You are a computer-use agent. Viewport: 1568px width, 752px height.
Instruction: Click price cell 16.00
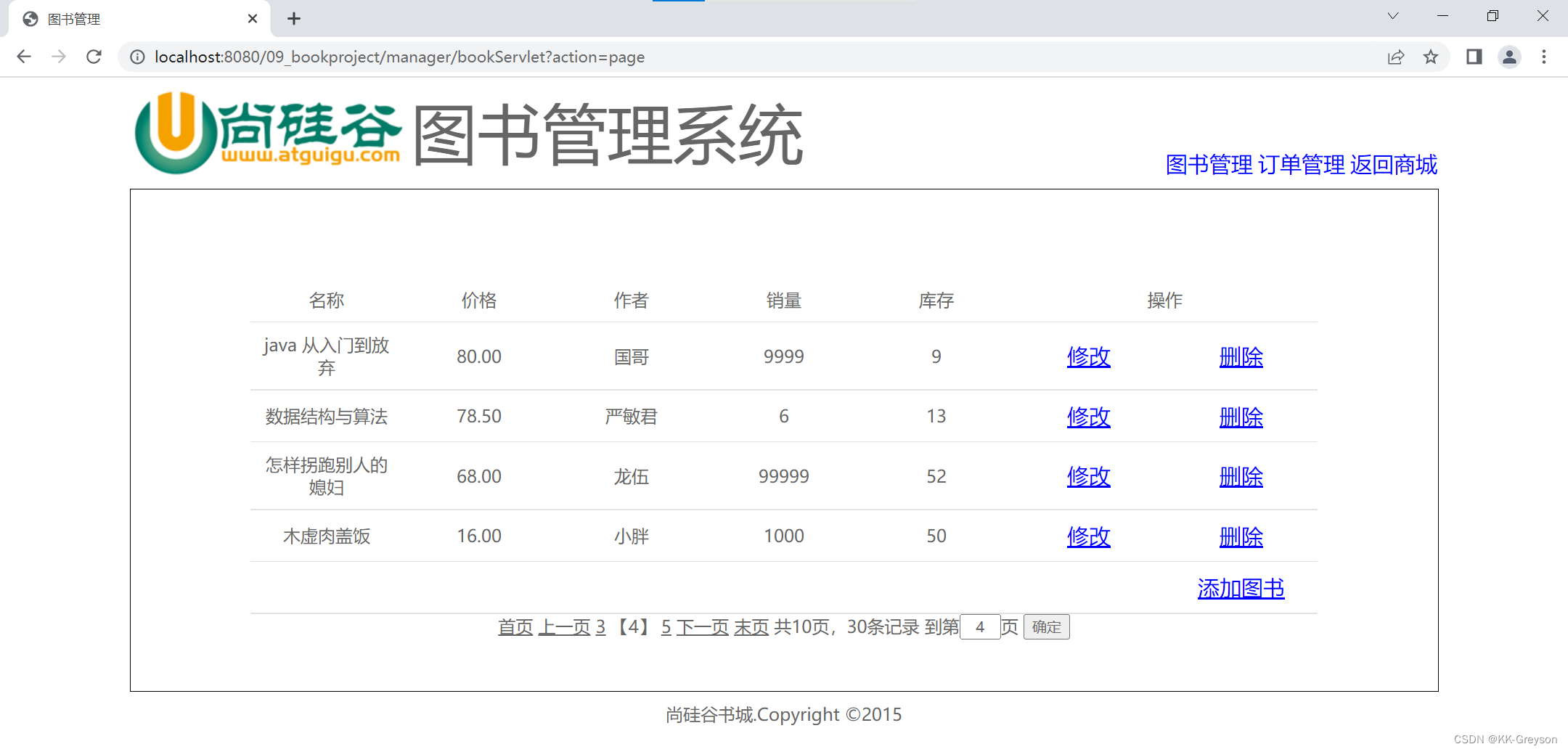[x=479, y=536]
